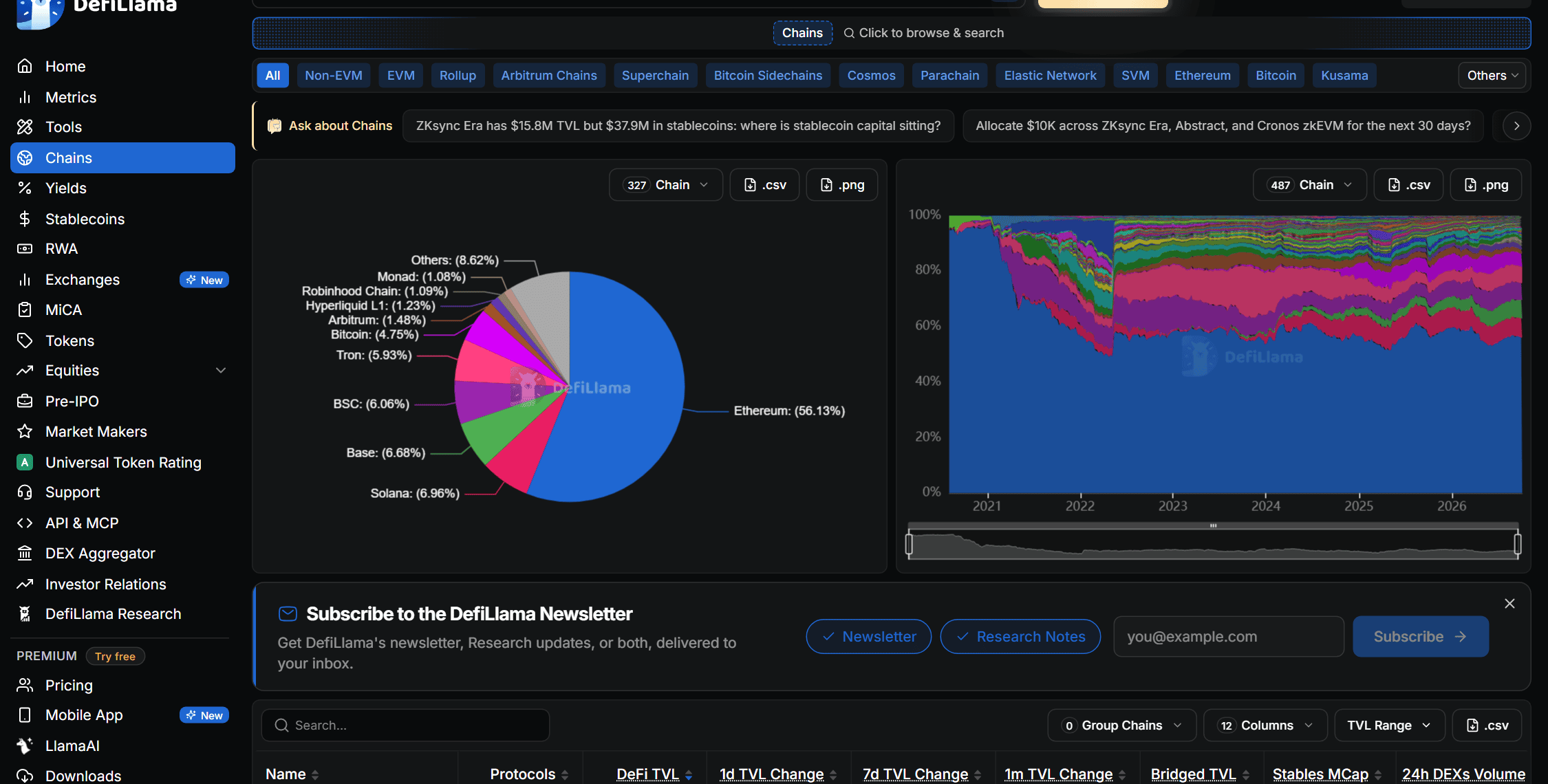1548x784 pixels.
Task: Click the DEX Aggregator bank icon
Action: 25,553
